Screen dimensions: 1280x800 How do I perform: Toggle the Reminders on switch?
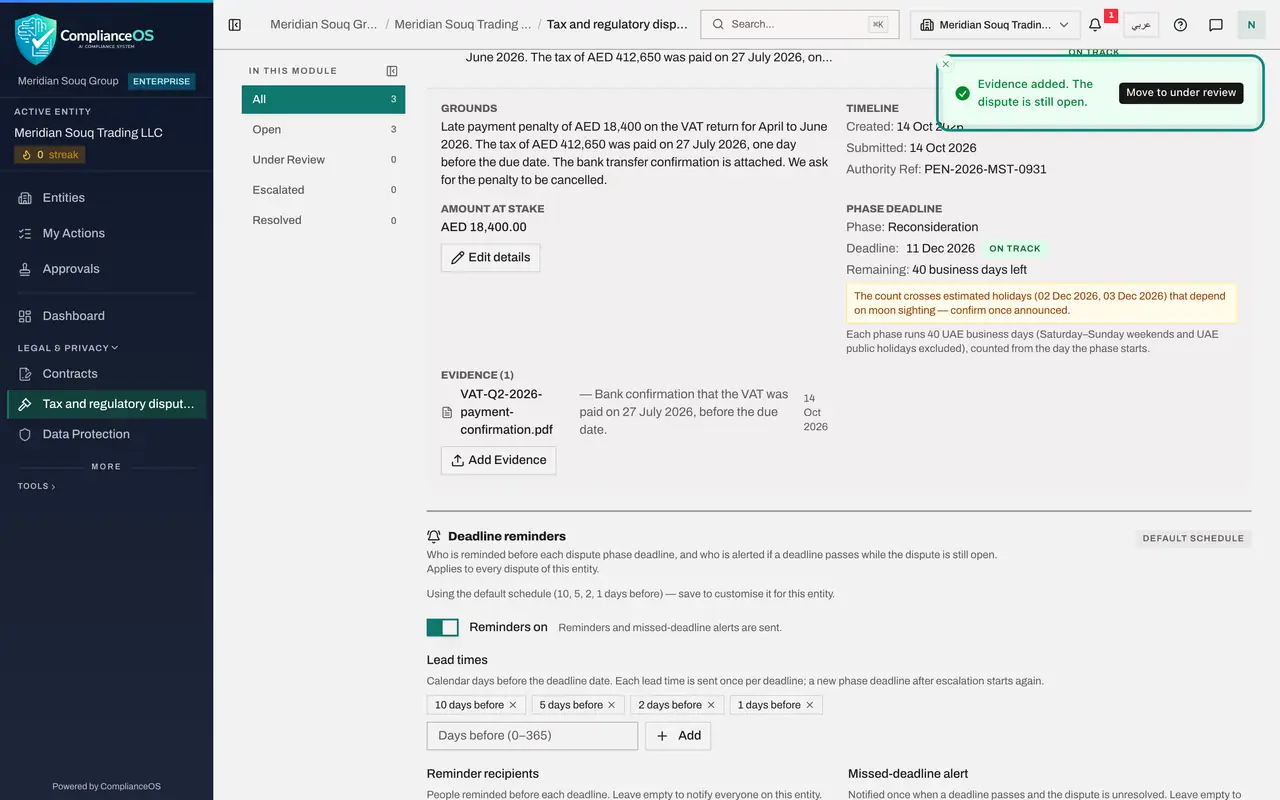(x=442, y=627)
